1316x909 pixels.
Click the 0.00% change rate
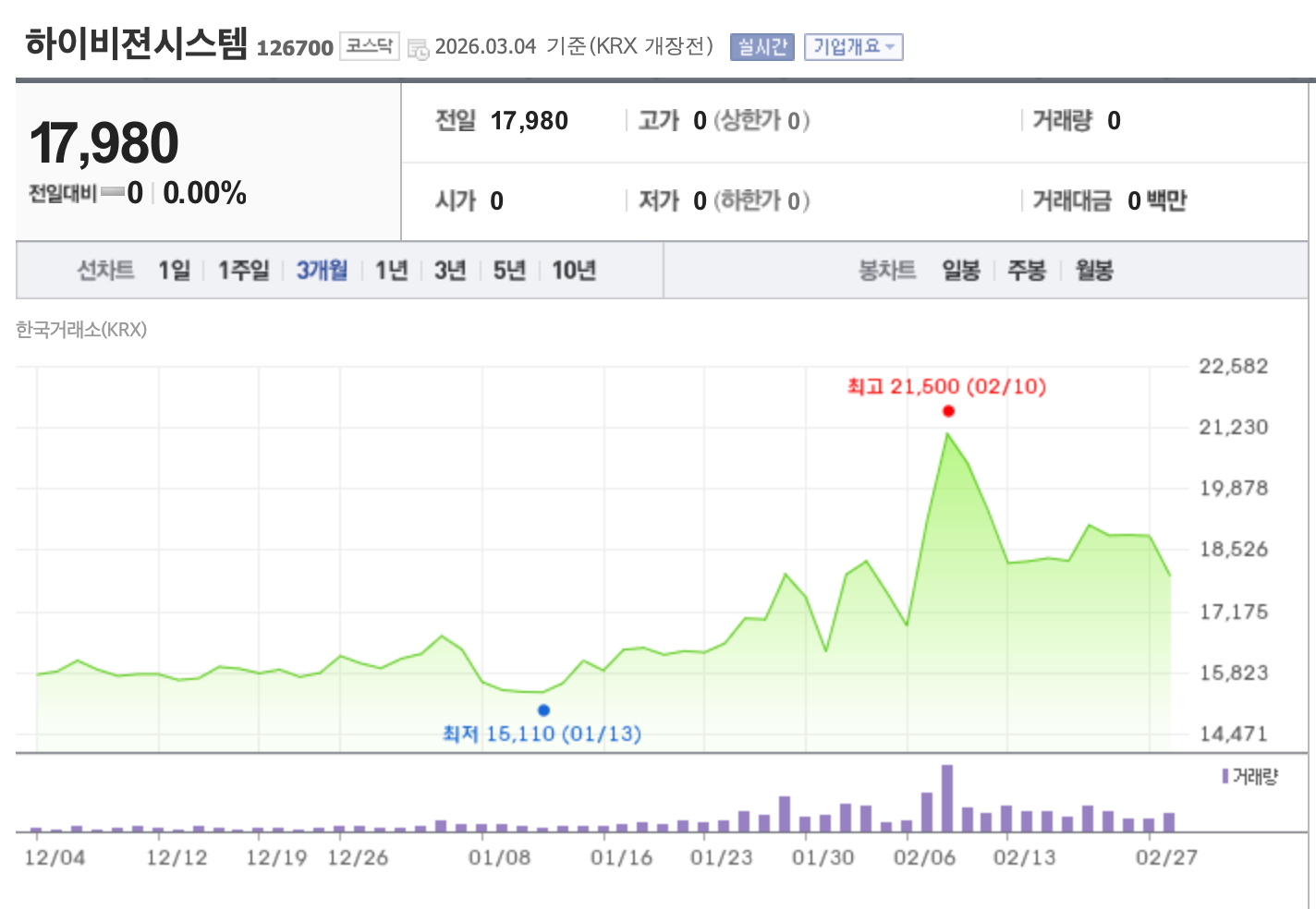[x=205, y=193]
